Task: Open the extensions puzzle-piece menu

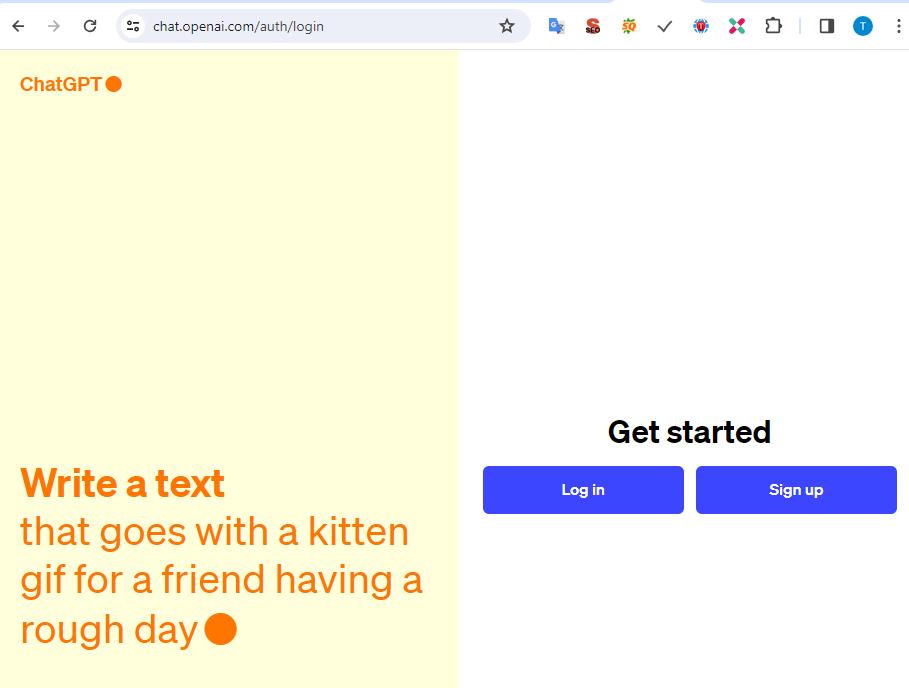Action: [x=773, y=26]
